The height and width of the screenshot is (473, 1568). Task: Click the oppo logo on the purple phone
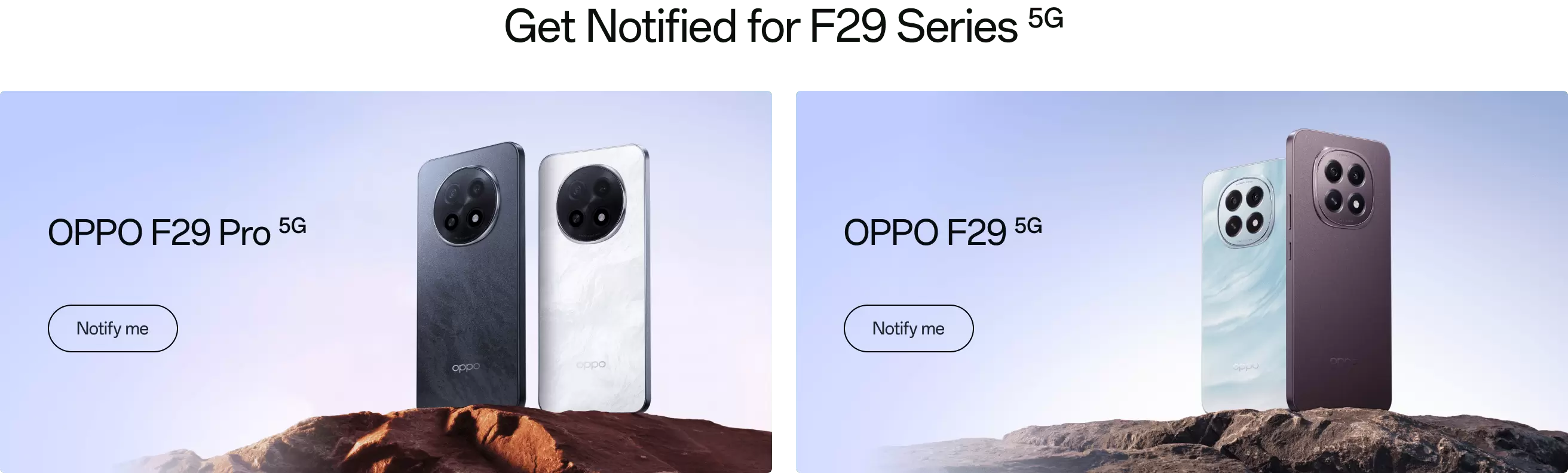point(1343,361)
